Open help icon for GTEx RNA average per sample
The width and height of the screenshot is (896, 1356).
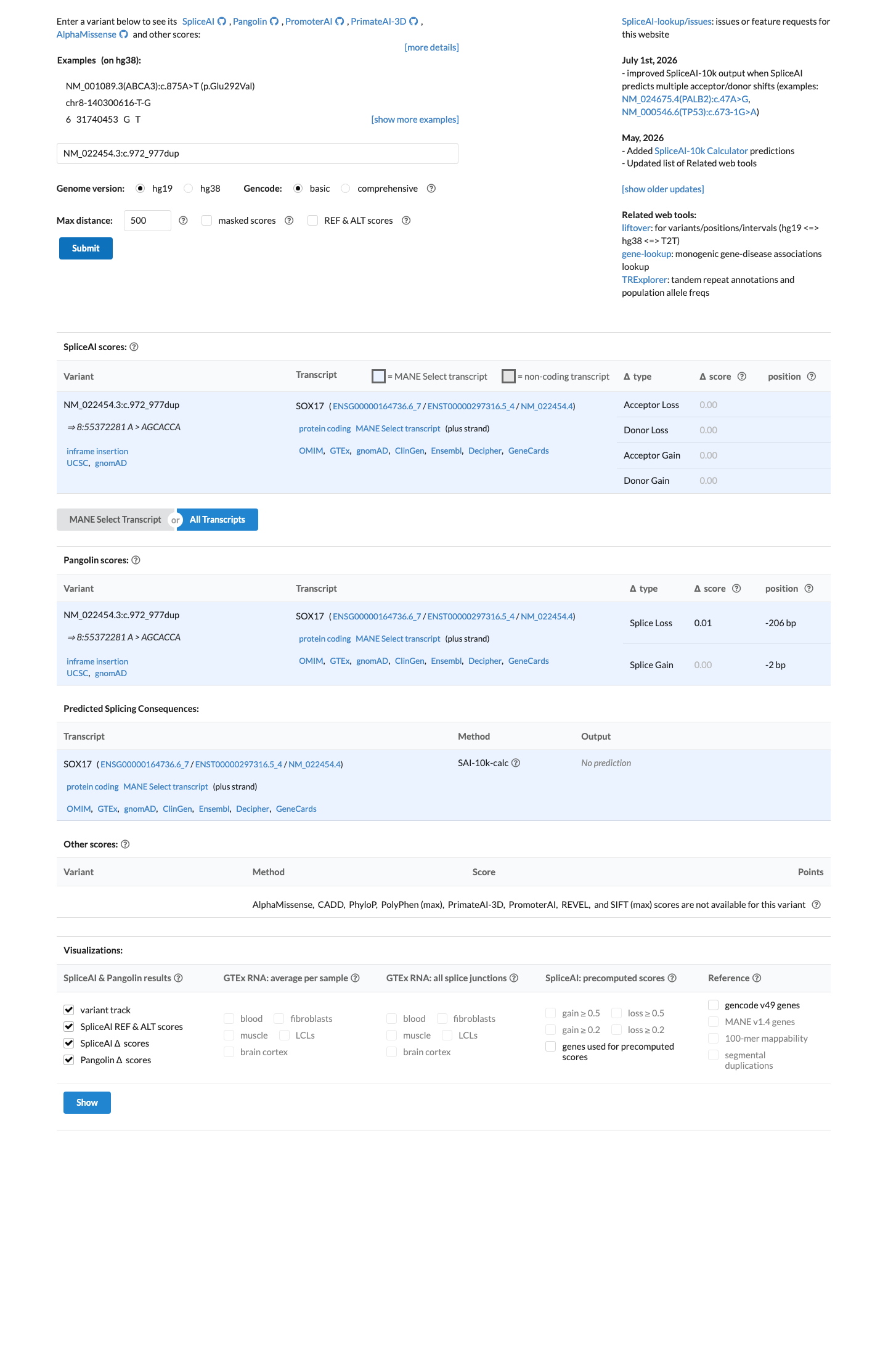click(355, 978)
